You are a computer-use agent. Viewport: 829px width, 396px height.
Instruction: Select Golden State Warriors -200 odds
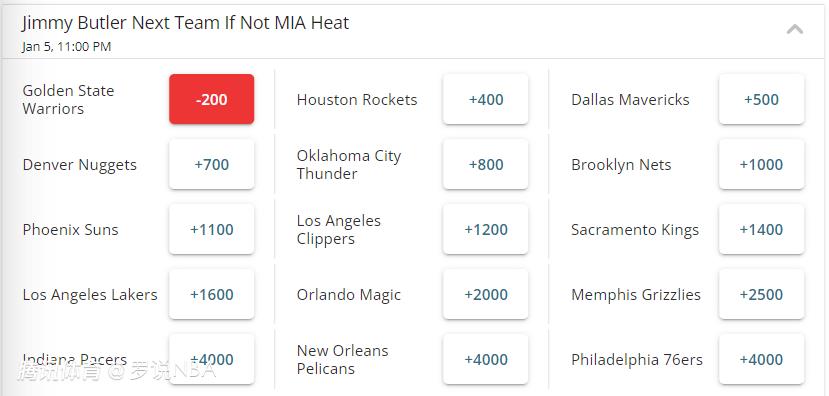click(211, 99)
